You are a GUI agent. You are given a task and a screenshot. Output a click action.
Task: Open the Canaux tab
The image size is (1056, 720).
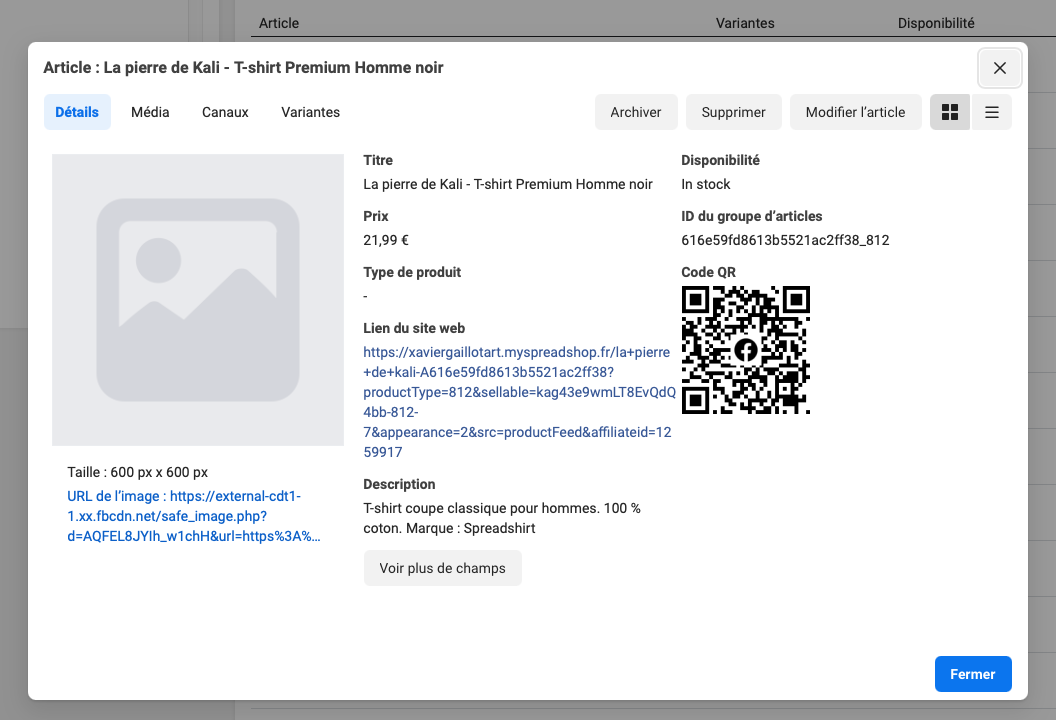tap(225, 112)
